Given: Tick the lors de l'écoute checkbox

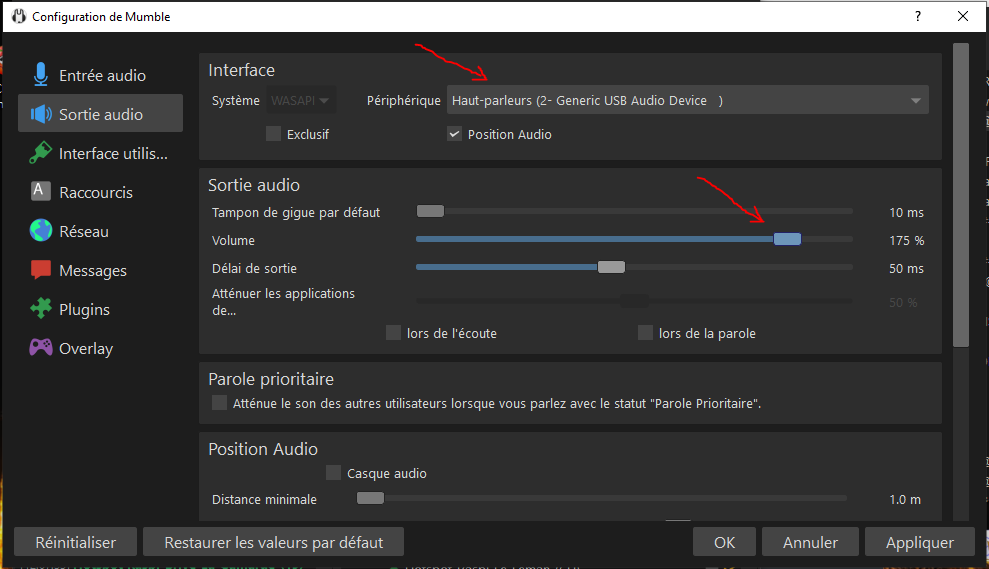Looking at the screenshot, I should click(393, 332).
